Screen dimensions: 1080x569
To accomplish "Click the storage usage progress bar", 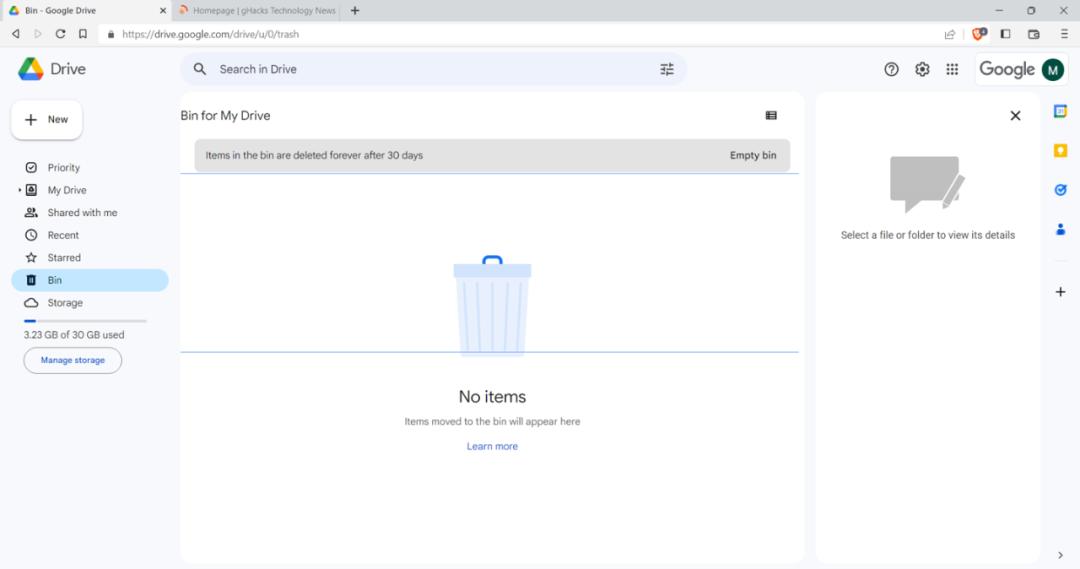I will (85, 321).
